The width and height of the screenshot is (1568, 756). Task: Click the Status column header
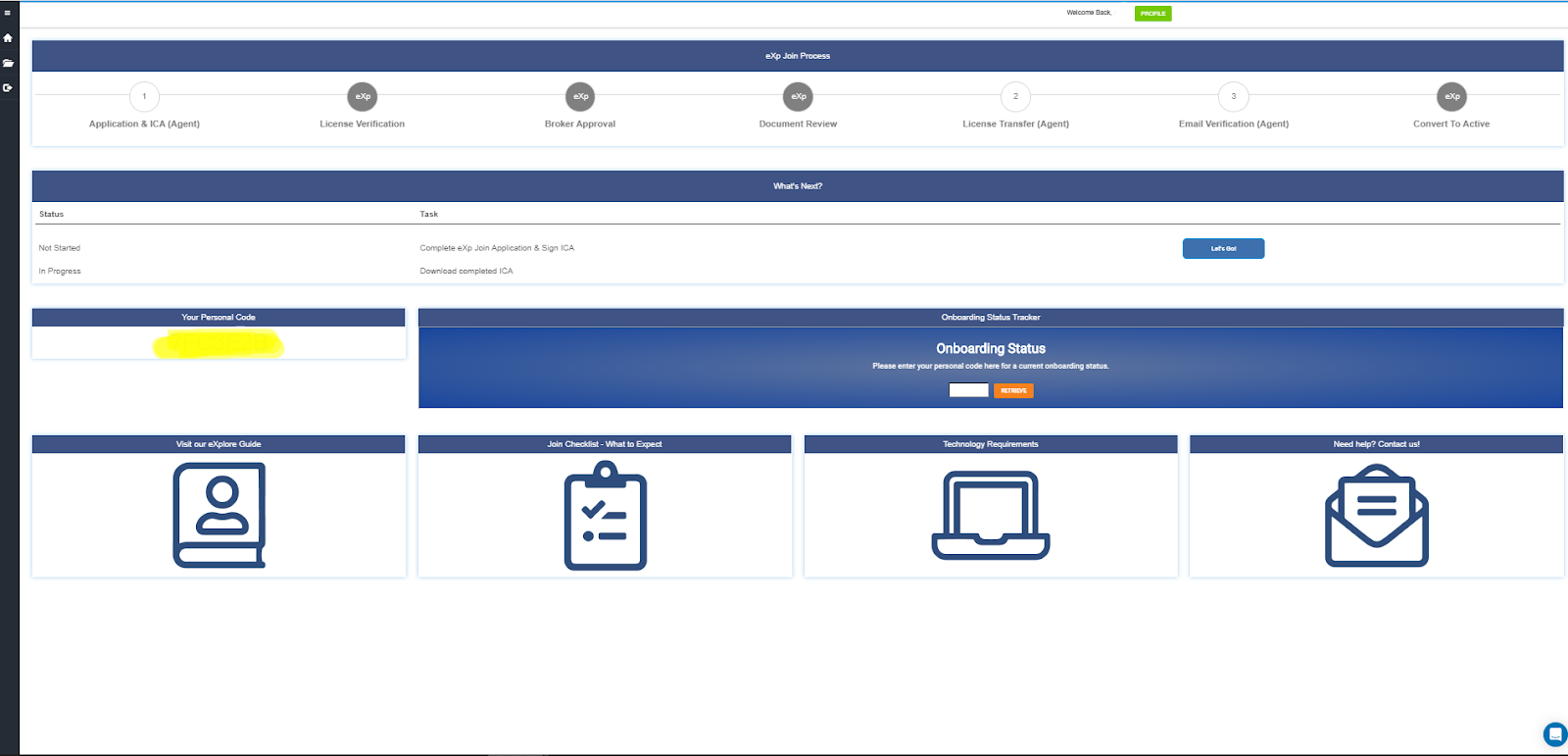point(52,214)
